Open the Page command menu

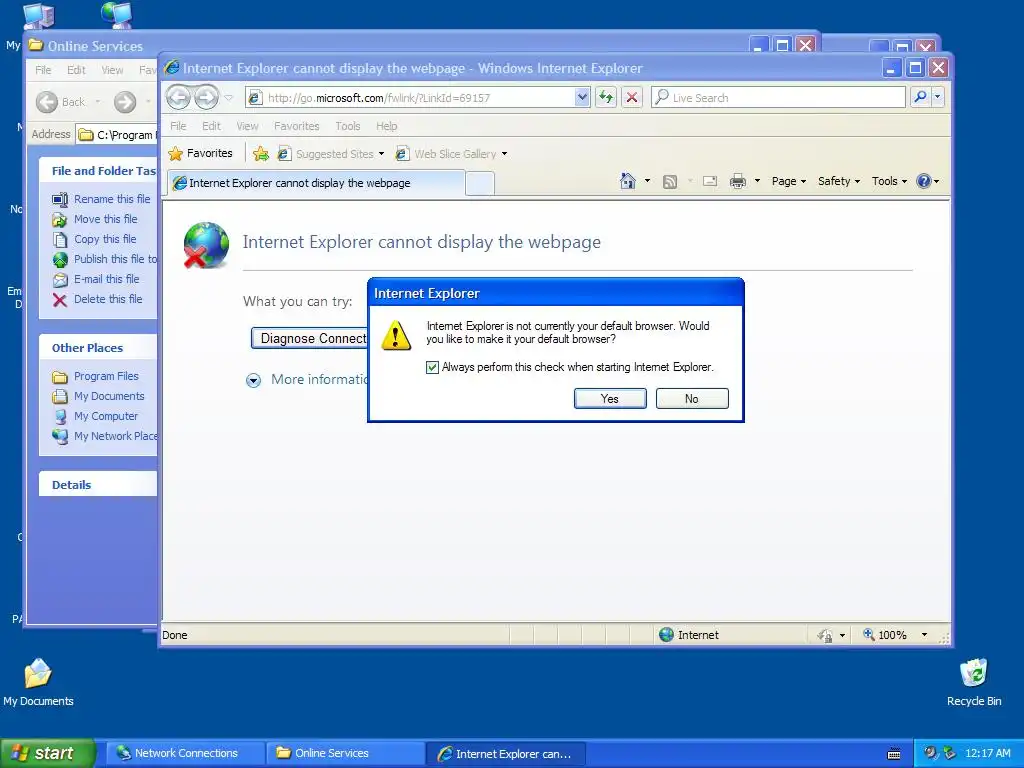point(788,181)
